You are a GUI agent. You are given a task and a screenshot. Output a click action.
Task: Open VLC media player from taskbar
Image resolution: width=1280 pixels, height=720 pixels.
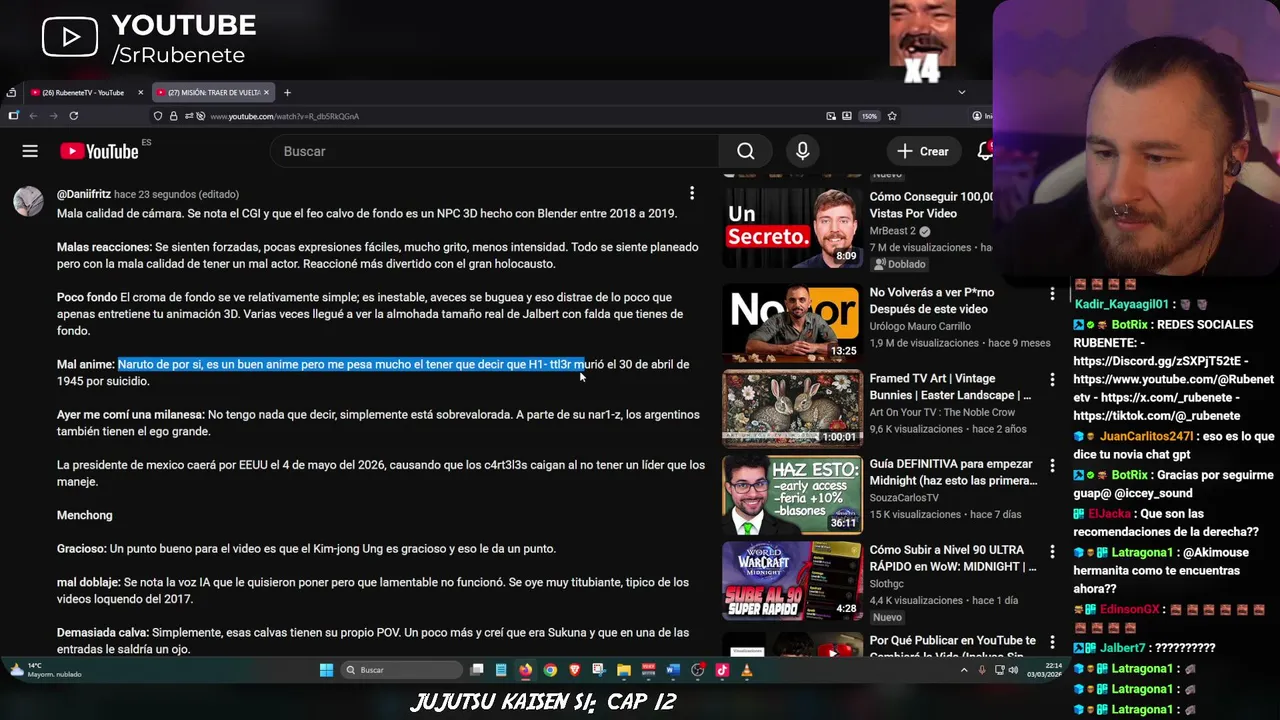coord(746,670)
